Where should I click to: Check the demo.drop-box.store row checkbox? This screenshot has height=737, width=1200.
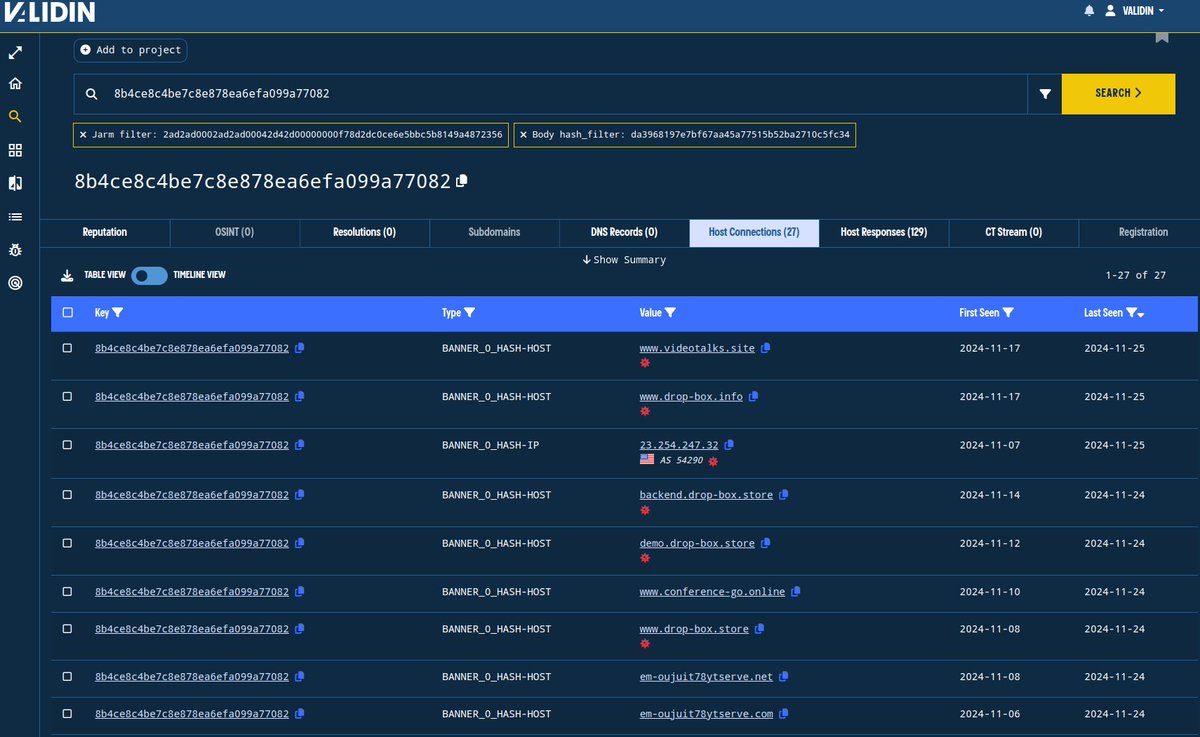click(x=67, y=543)
